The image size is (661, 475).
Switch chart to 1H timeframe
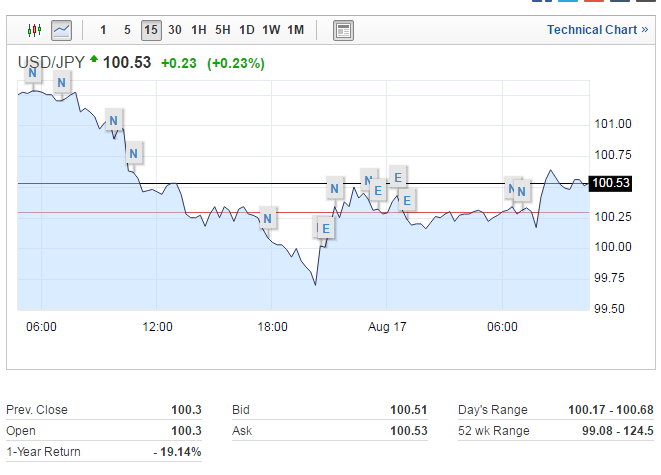(199, 30)
